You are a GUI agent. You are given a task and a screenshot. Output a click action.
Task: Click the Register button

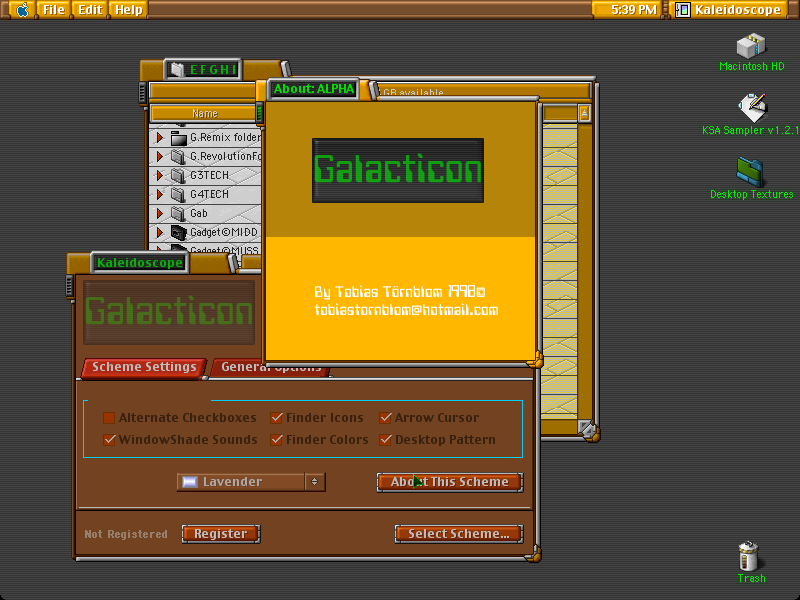221,534
